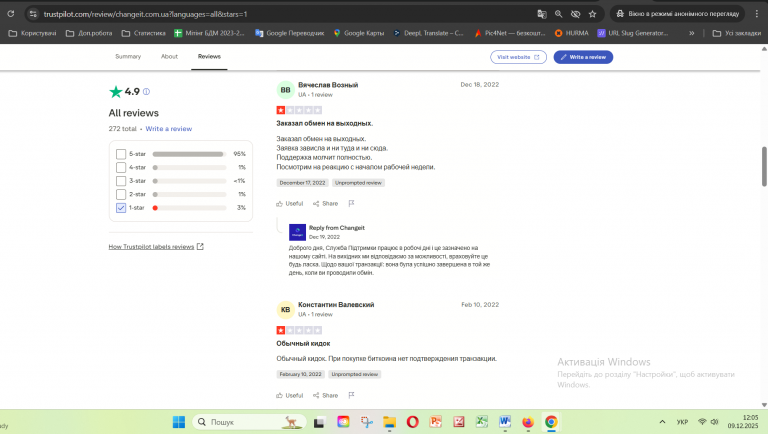The image size is (768, 434).
Task: Open the Користувачі bookmarks folder
Action: [32, 33]
